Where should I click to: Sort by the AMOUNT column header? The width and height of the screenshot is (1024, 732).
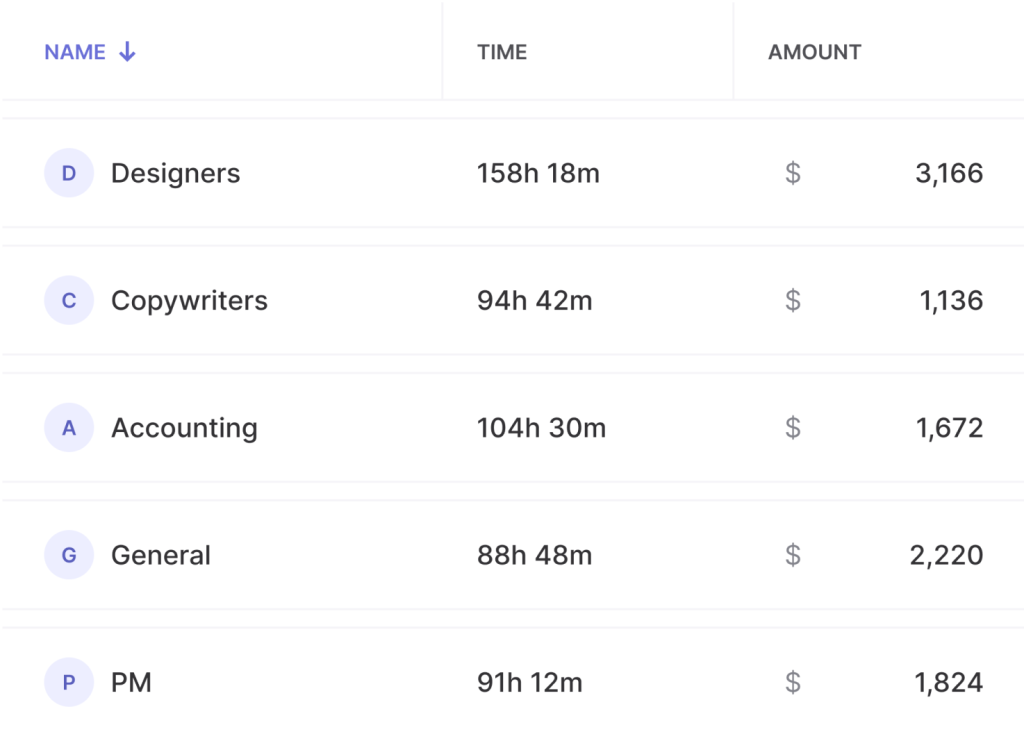[x=814, y=52]
